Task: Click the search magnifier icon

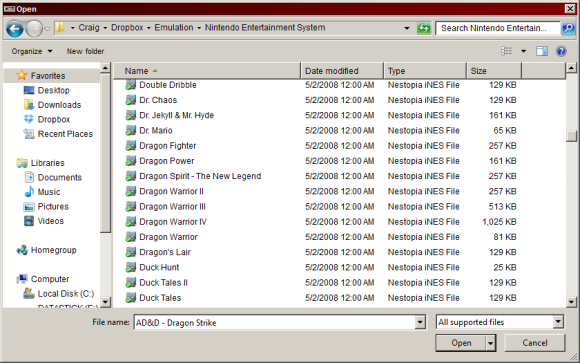Action: (x=568, y=28)
